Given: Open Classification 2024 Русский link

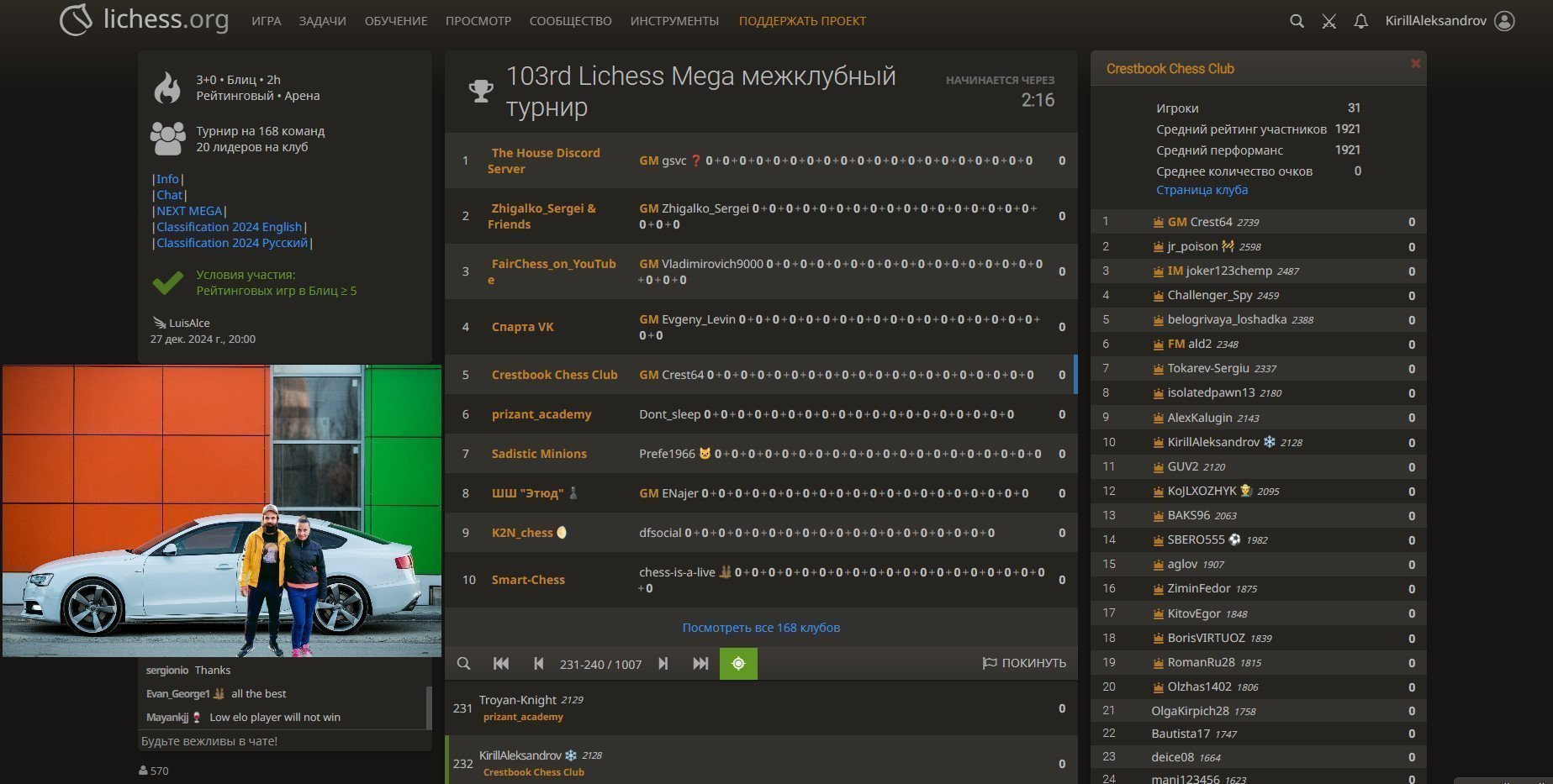Looking at the screenshot, I should click(x=232, y=243).
